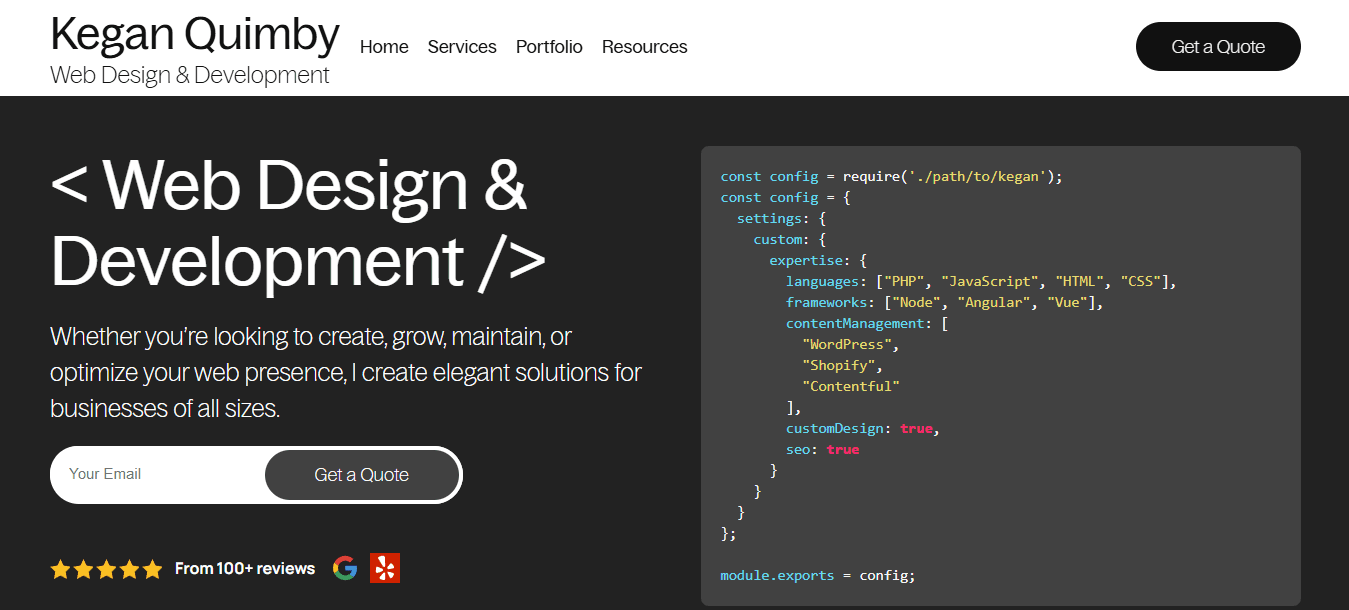Screen dimensions: 1349x610
Task: Open Yelp reviews via the Yelp icon
Action: tap(385, 567)
